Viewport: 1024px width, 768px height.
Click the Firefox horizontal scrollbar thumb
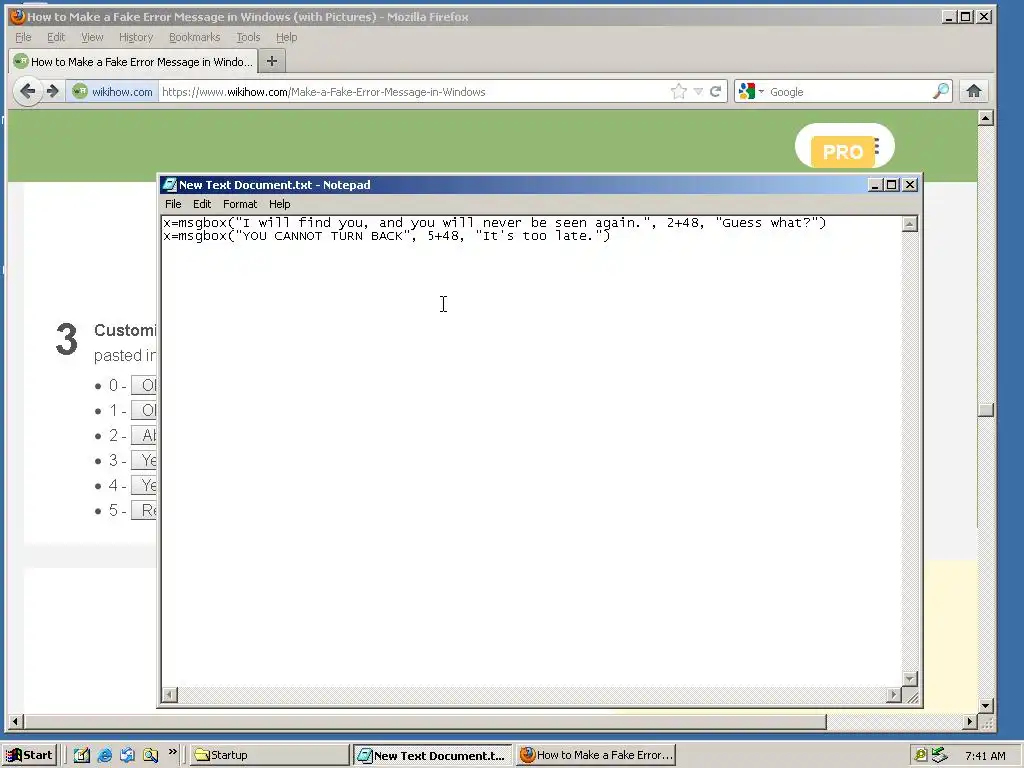point(425,722)
